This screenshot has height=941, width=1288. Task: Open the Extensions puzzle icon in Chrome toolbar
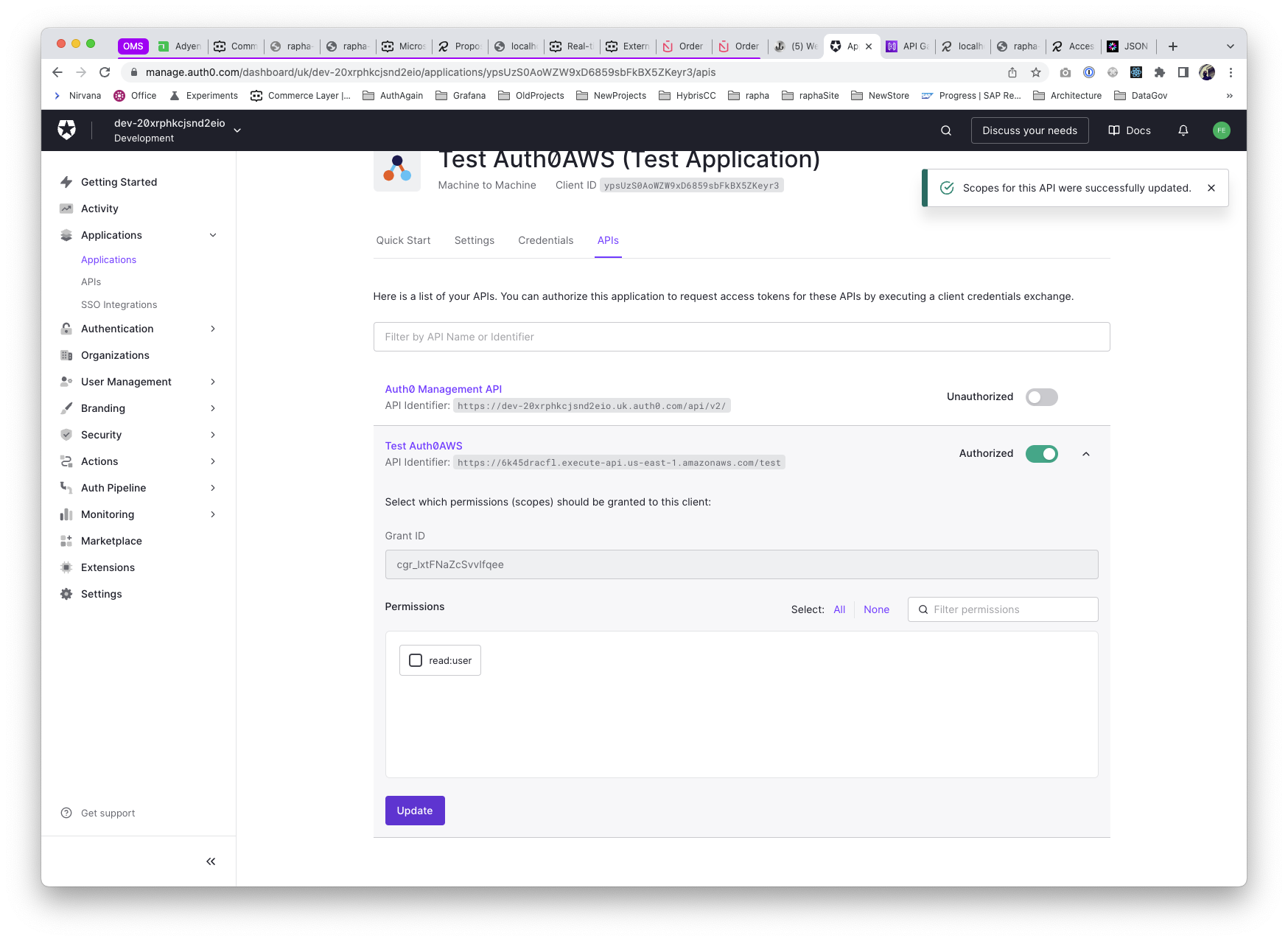(x=1160, y=72)
